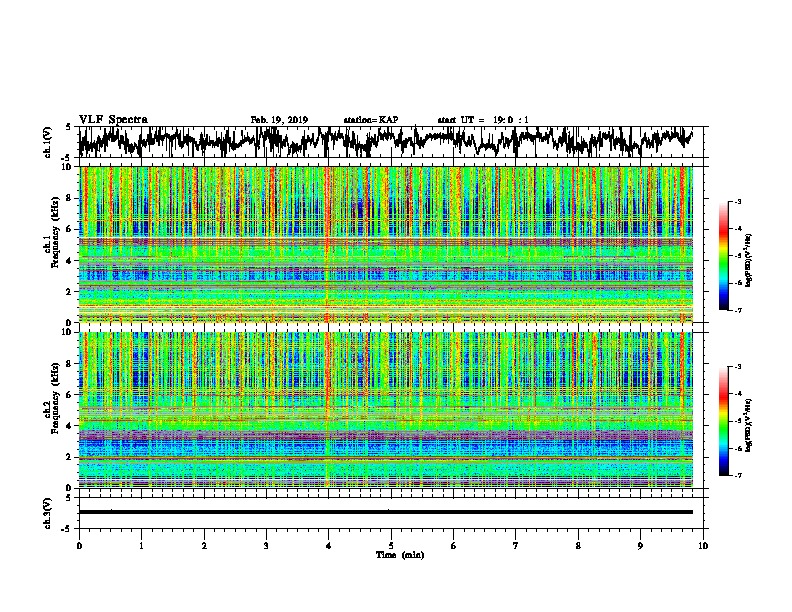Click time-axis tick label "3"
This screenshot has height=612, width=792.
coord(266,546)
